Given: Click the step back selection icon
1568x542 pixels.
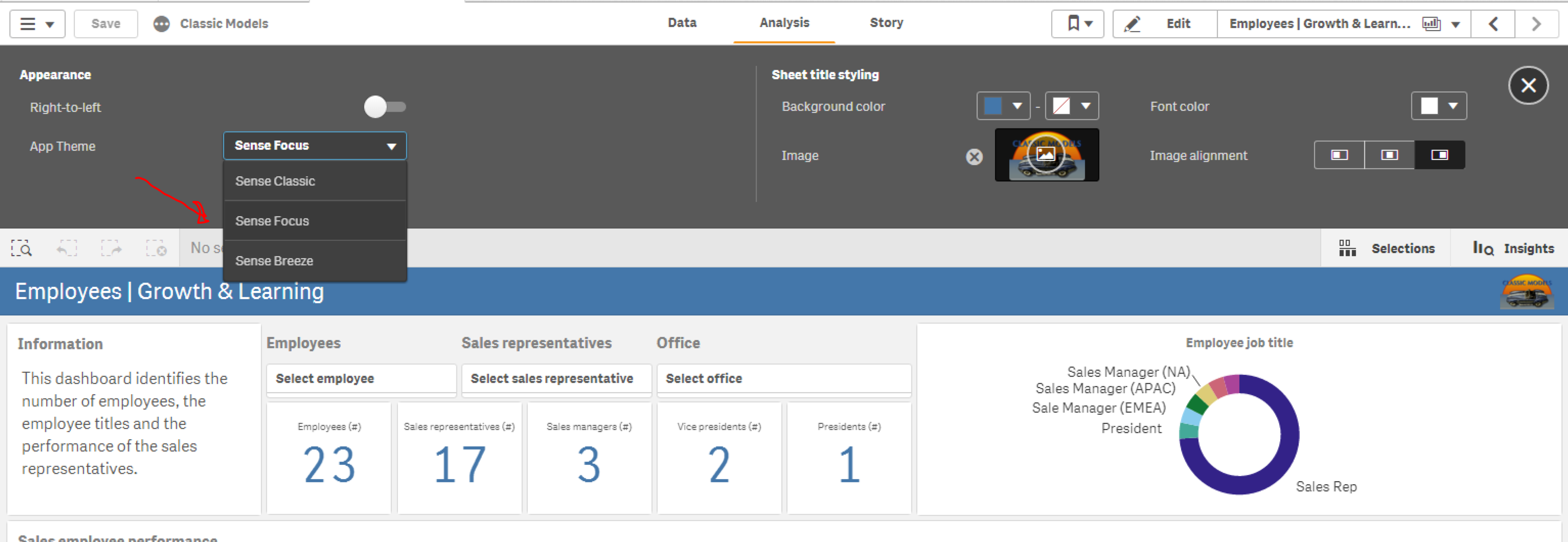Looking at the screenshot, I should pos(67,248).
